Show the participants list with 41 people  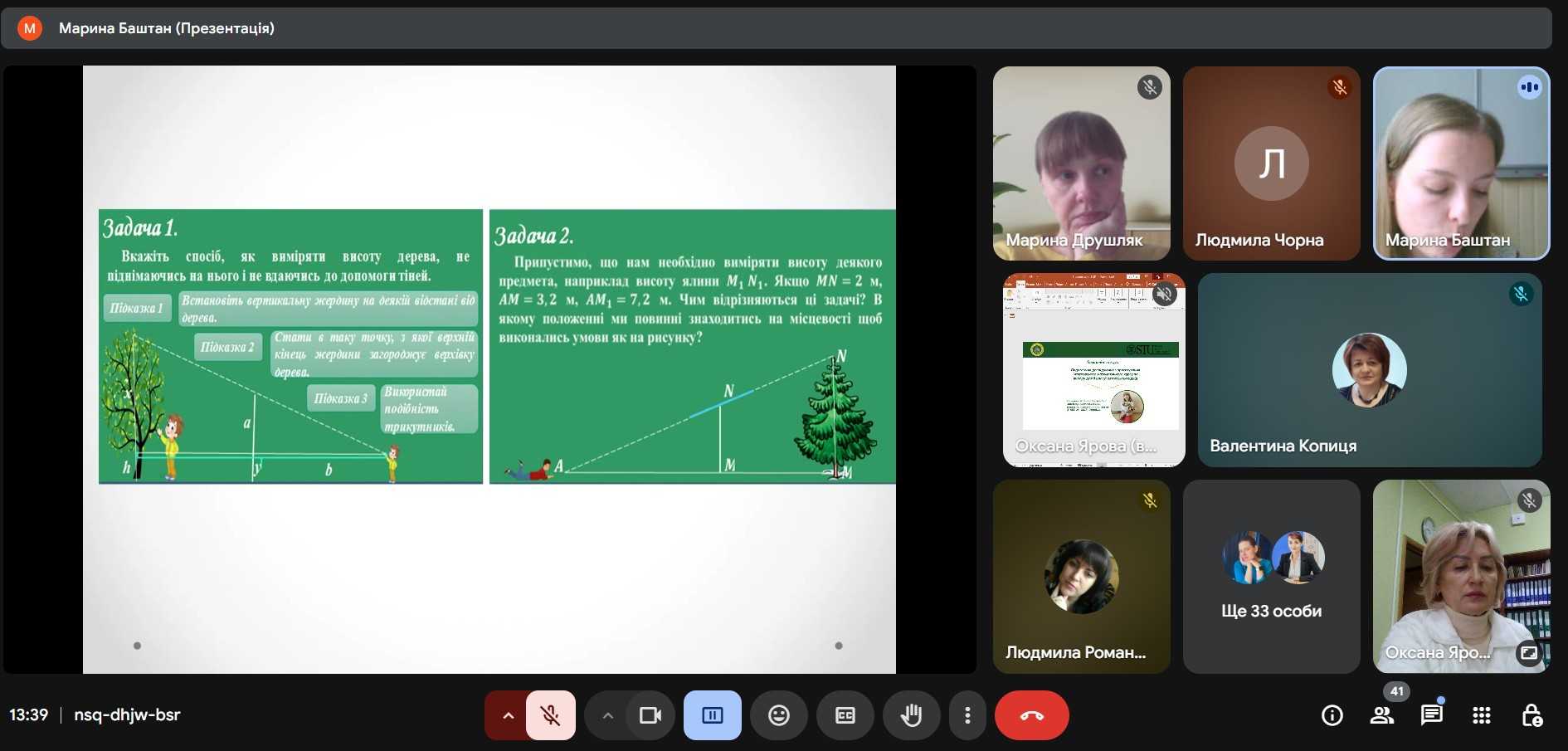(x=1382, y=715)
